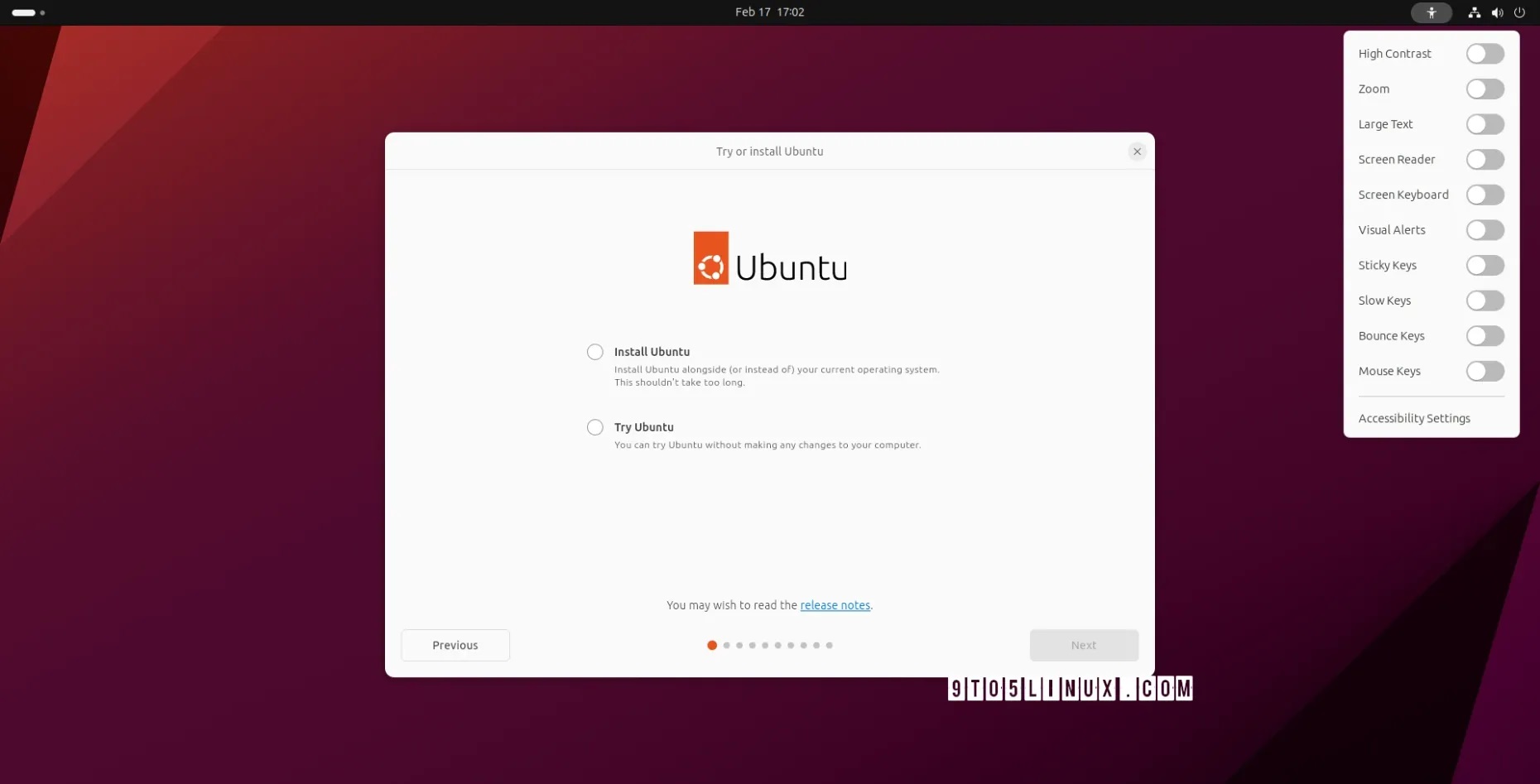Enable the Bounce Keys switch

pyautogui.click(x=1485, y=335)
